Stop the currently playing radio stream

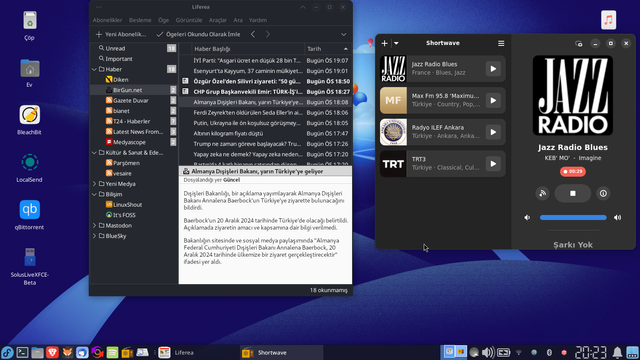point(573,193)
